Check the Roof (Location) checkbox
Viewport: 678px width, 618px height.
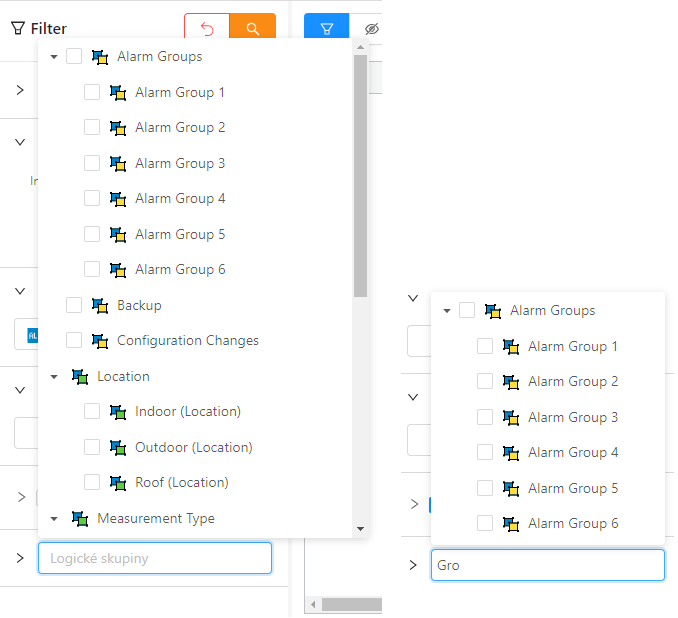(x=92, y=482)
